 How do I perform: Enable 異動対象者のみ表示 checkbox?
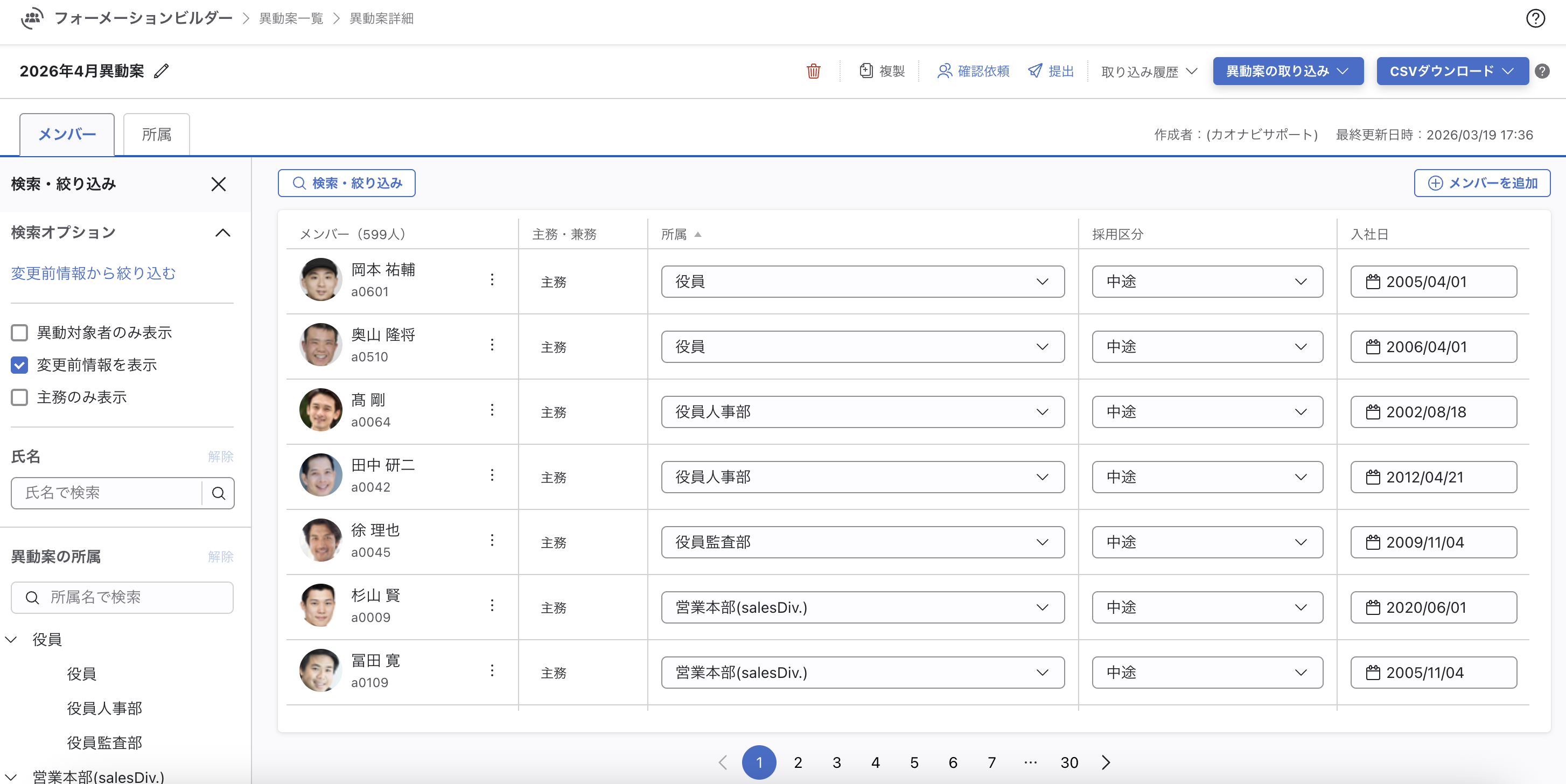pyautogui.click(x=19, y=332)
